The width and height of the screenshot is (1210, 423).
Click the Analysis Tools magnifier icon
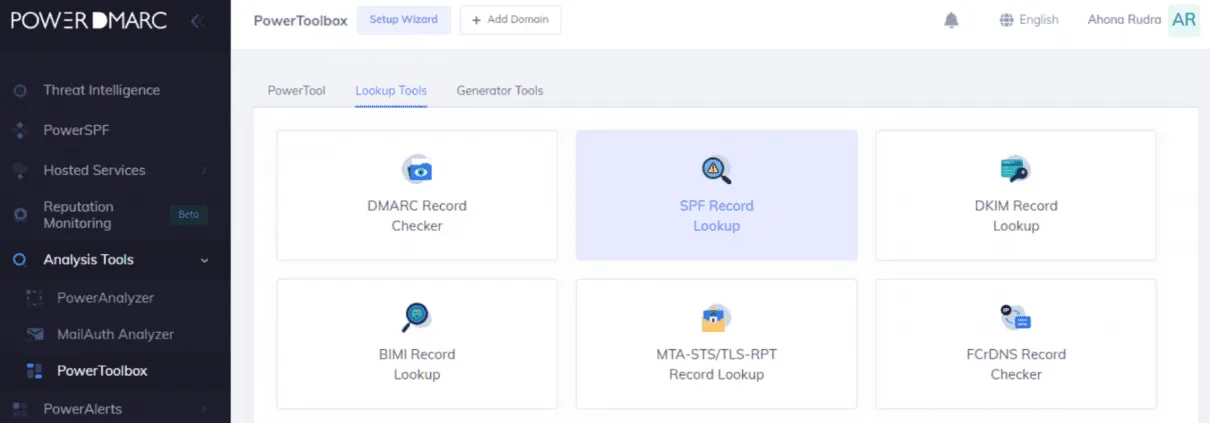click(20, 260)
